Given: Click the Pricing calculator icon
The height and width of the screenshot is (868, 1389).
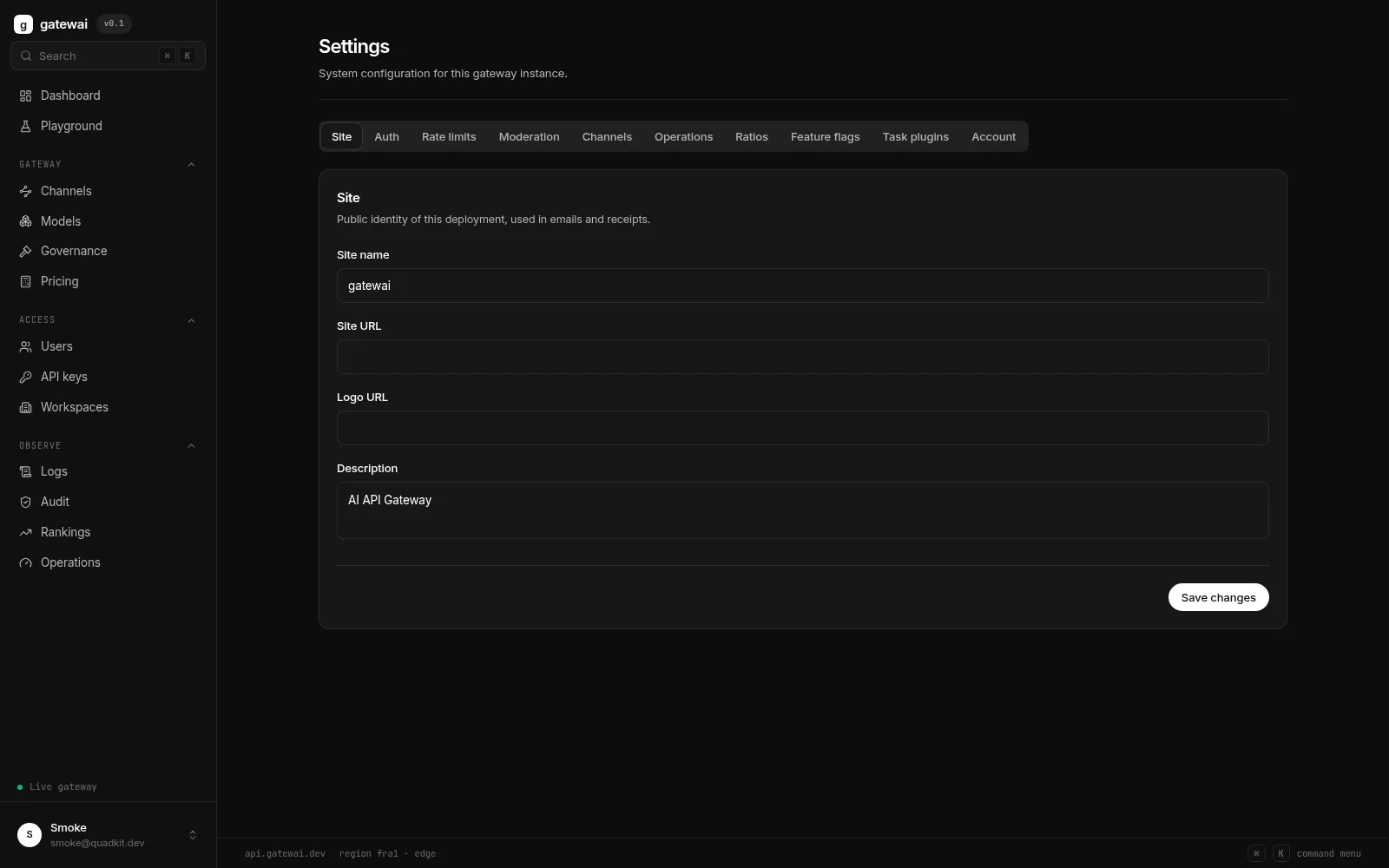Looking at the screenshot, I should (x=26, y=281).
